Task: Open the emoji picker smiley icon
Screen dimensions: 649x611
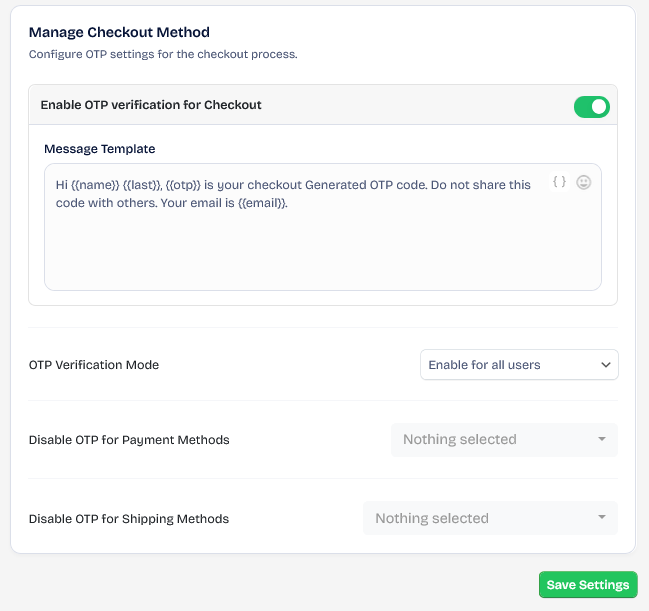Action: point(584,182)
